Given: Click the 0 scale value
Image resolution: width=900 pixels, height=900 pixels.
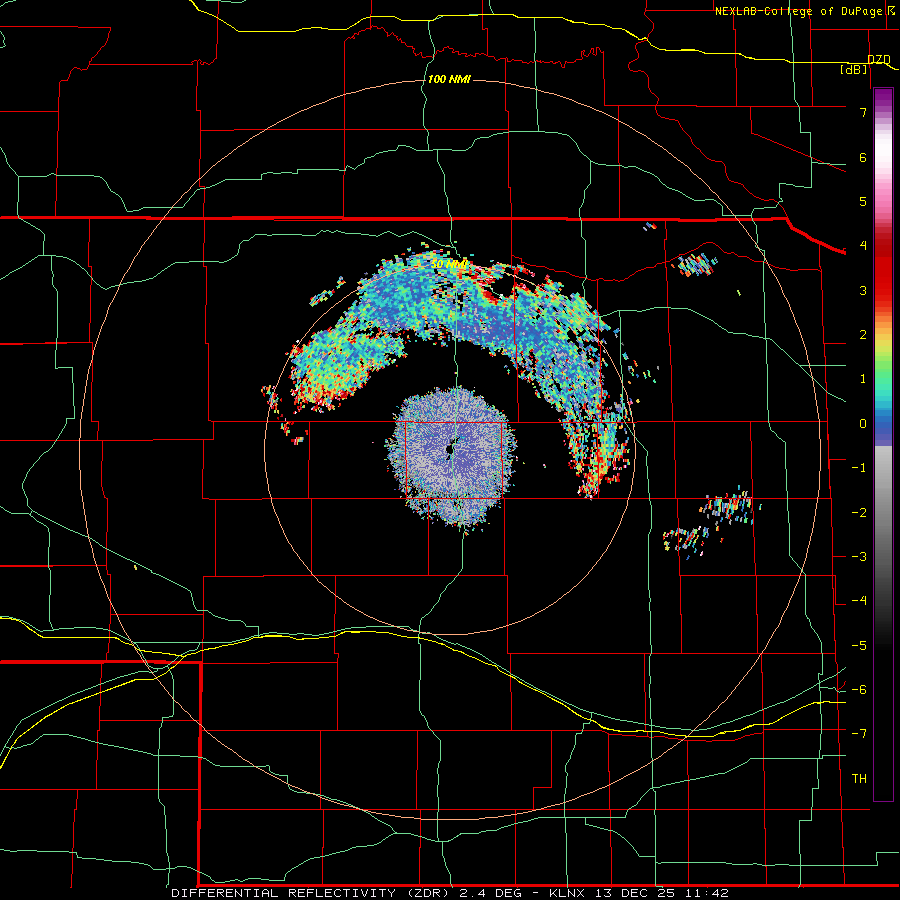Looking at the screenshot, I should 863,424.
